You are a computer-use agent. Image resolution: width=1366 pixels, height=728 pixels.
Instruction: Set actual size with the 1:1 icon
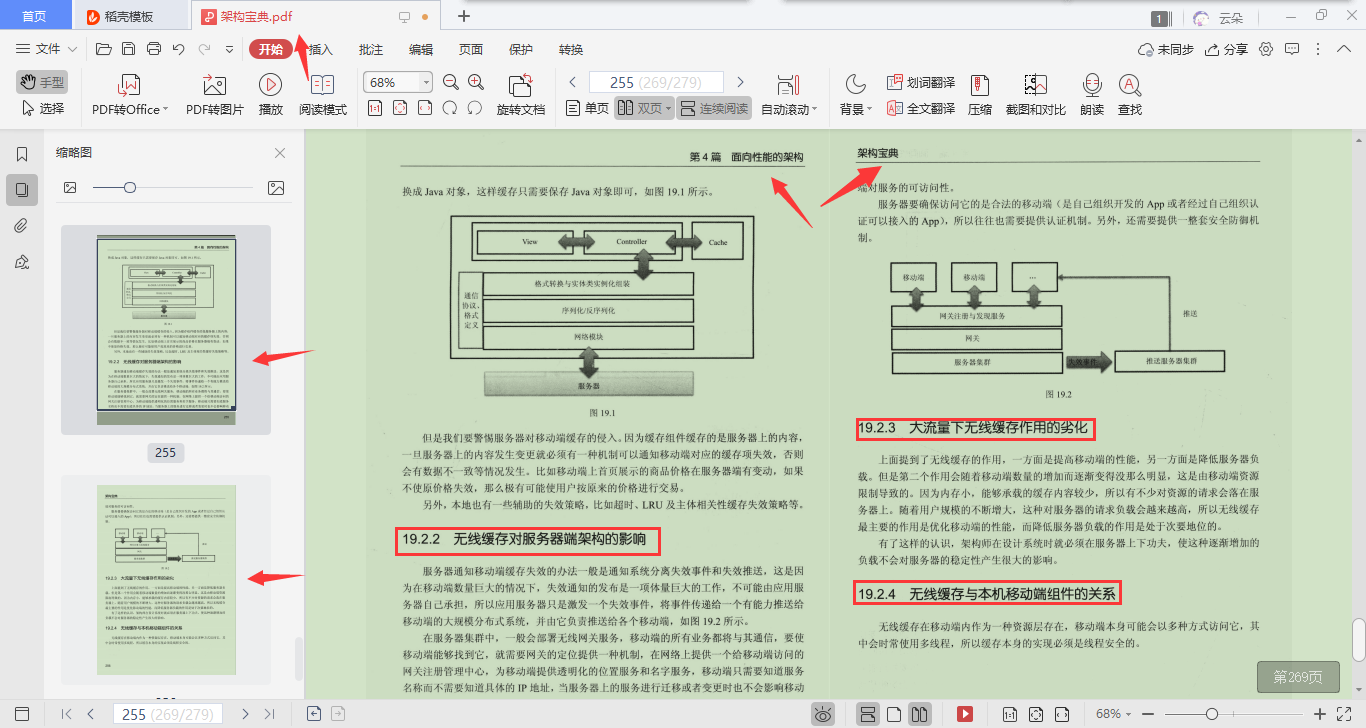(x=375, y=108)
